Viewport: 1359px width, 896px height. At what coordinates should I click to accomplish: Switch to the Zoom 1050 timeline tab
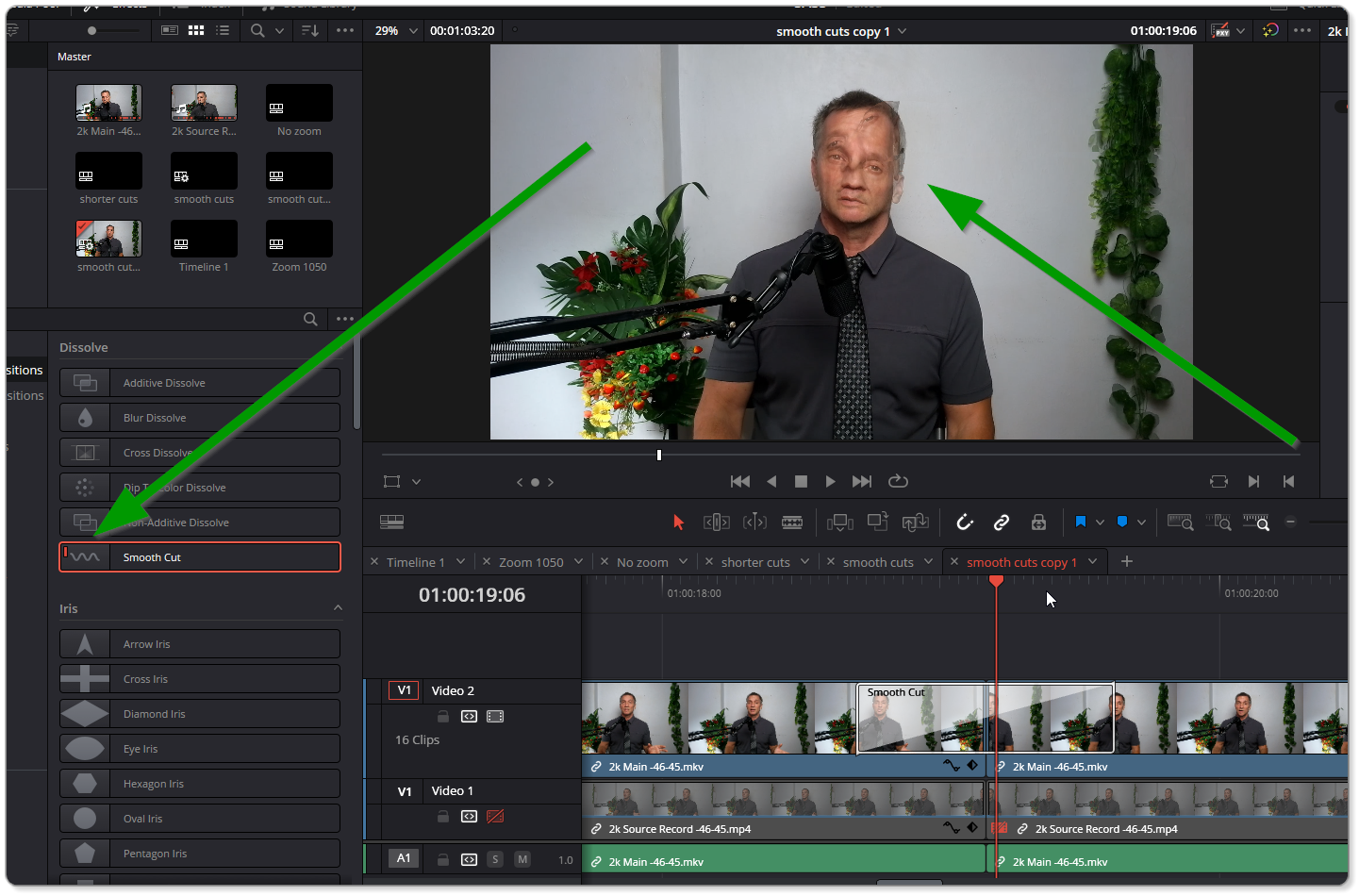[x=531, y=562]
